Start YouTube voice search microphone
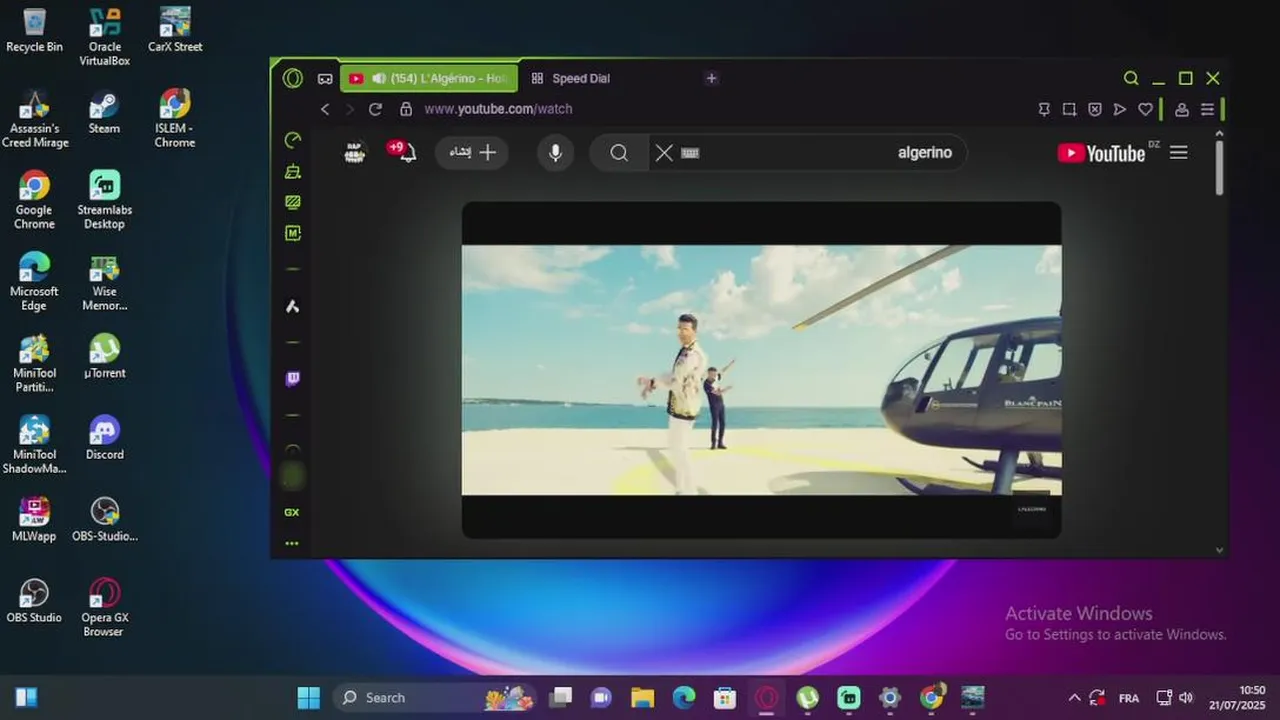Viewport: 1280px width, 720px height. click(555, 153)
